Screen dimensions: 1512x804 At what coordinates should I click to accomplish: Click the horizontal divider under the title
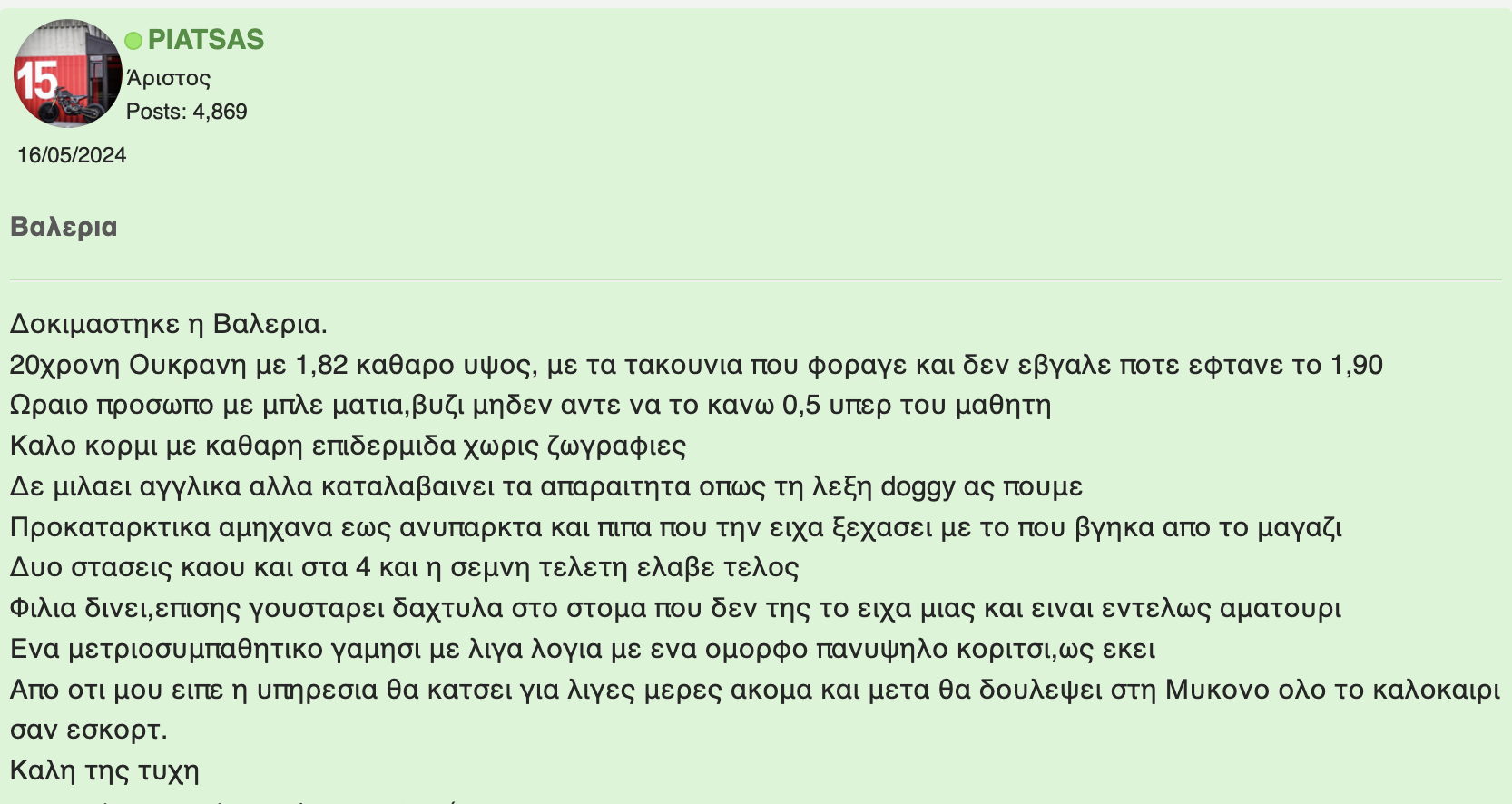756,279
